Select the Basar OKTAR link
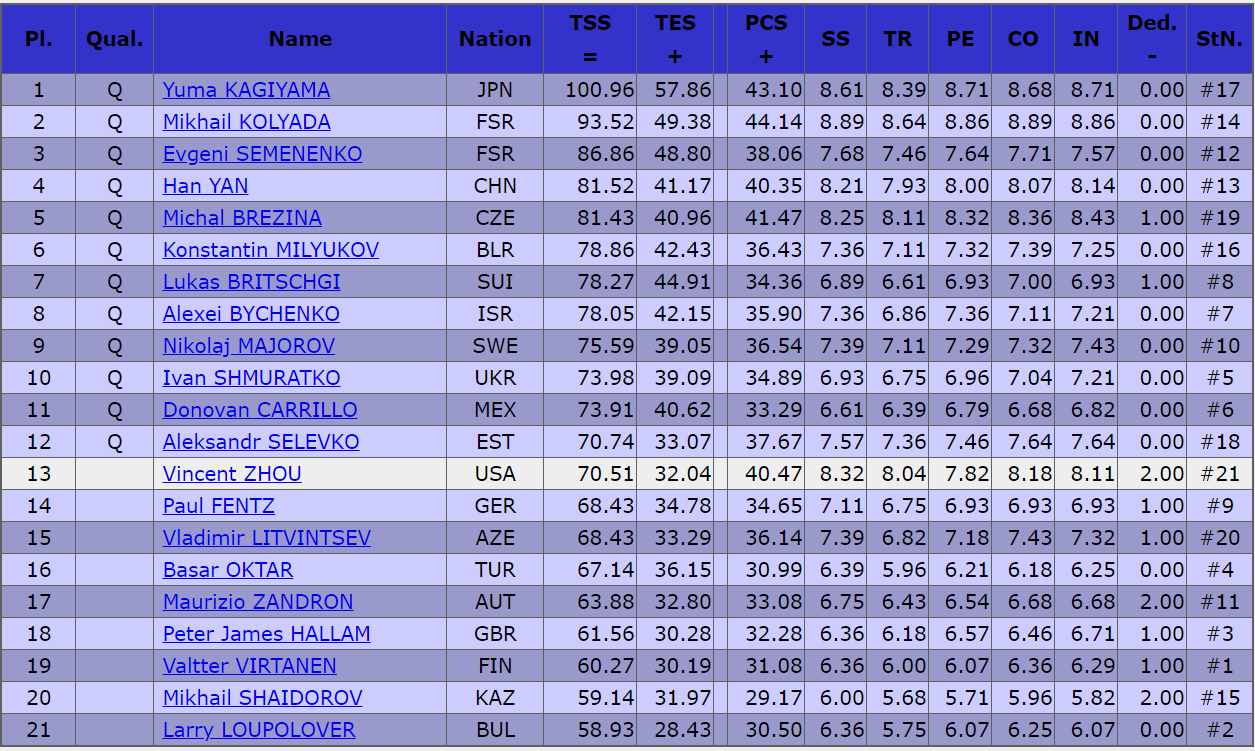Image resolution: width=1255 pixels, height=751 pixels. click(x=228, y=570)
